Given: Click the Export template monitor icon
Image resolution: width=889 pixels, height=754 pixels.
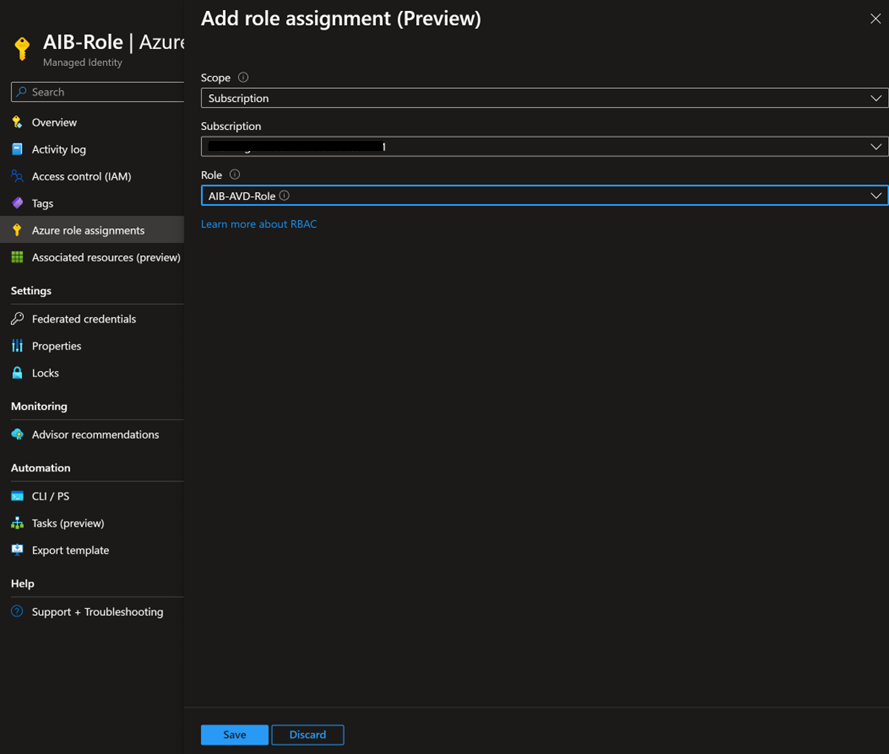Looking at the screenshot, I should tap(17, 550).
